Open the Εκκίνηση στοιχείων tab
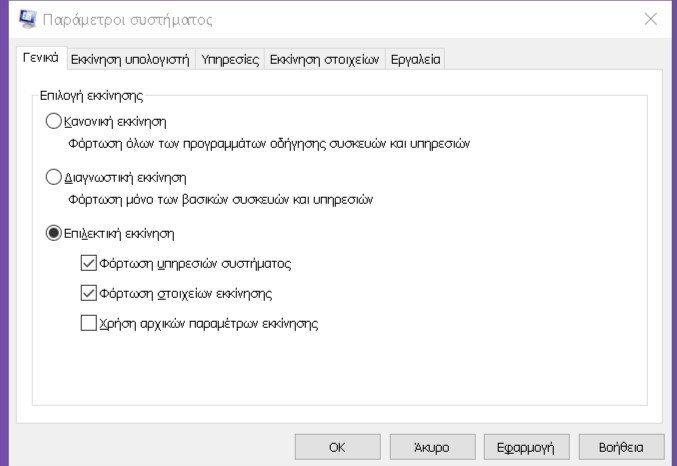Image resolution: width=677 pixels, height=466 pixels. tap(325, 59)
